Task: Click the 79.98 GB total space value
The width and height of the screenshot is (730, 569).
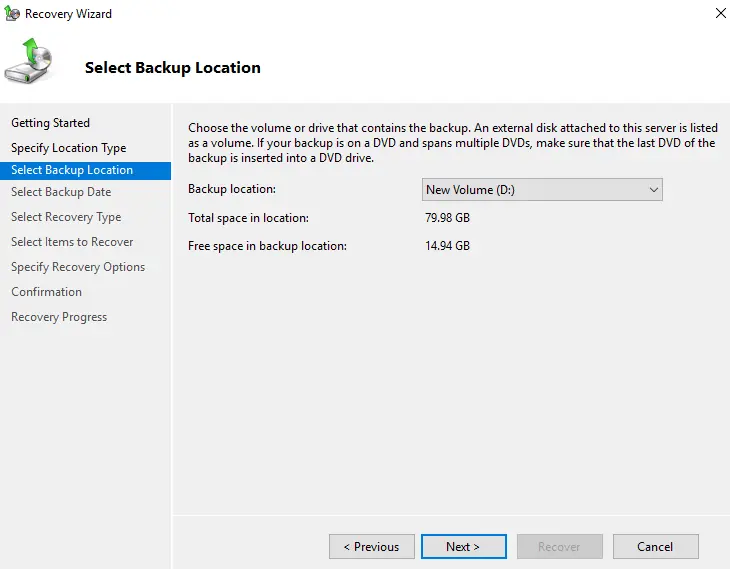Action: (x=448, y=218)
